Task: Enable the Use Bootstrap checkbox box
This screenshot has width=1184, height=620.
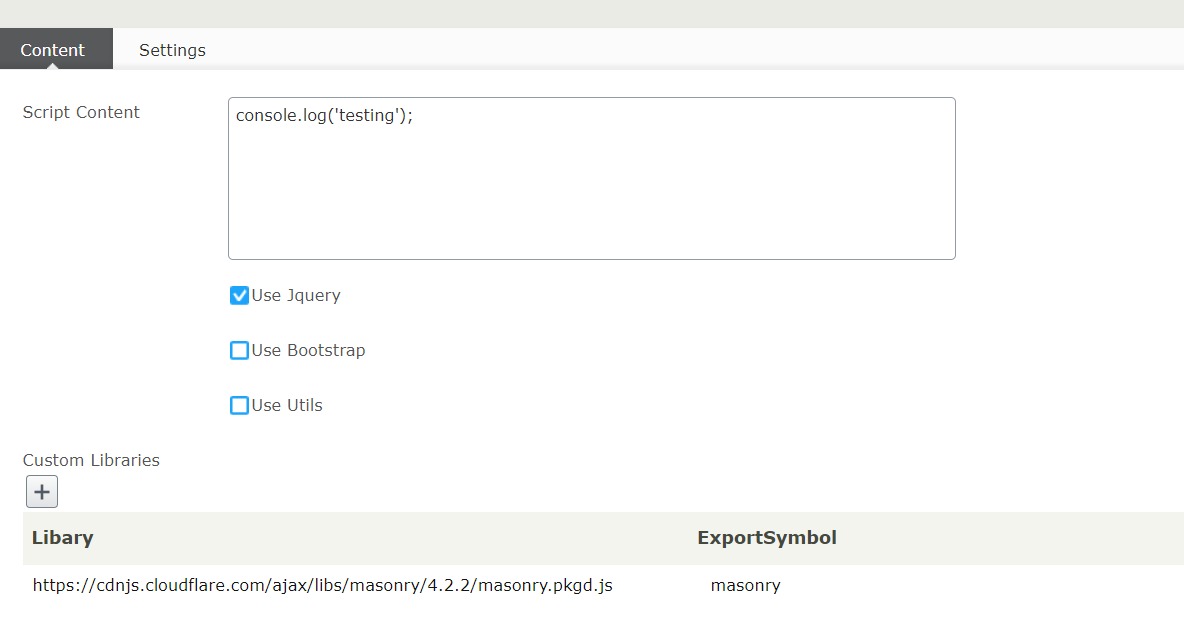Action: pyautogui.click(x=239, y=351)
